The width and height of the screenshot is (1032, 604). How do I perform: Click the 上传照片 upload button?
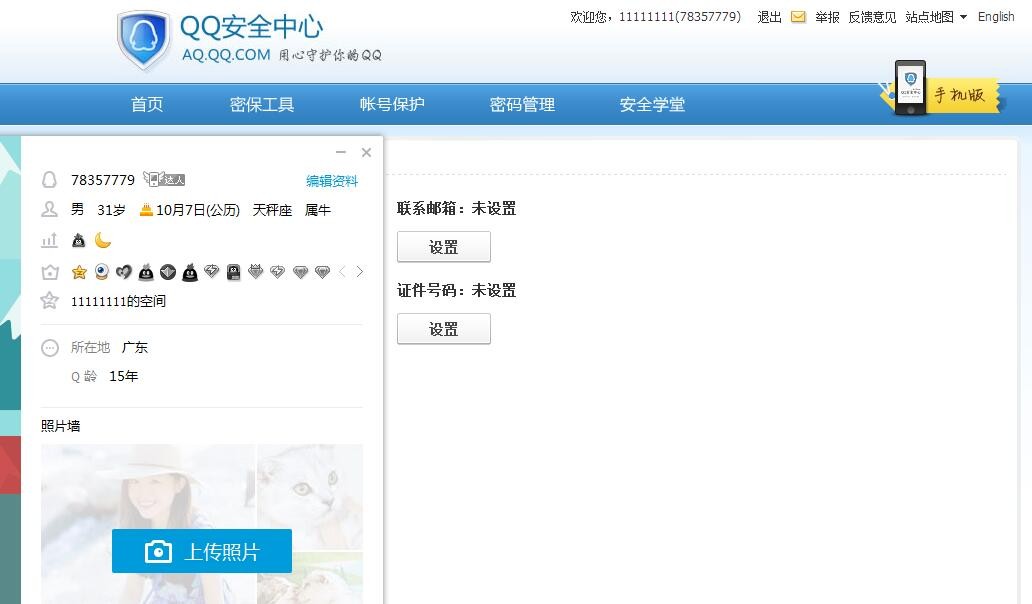tap(201, 551)
